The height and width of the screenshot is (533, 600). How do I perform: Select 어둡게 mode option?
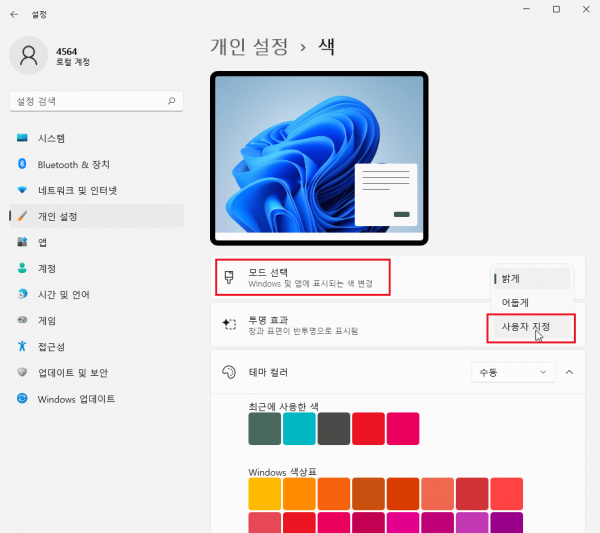pyautogui.click(x=532, y=303)
